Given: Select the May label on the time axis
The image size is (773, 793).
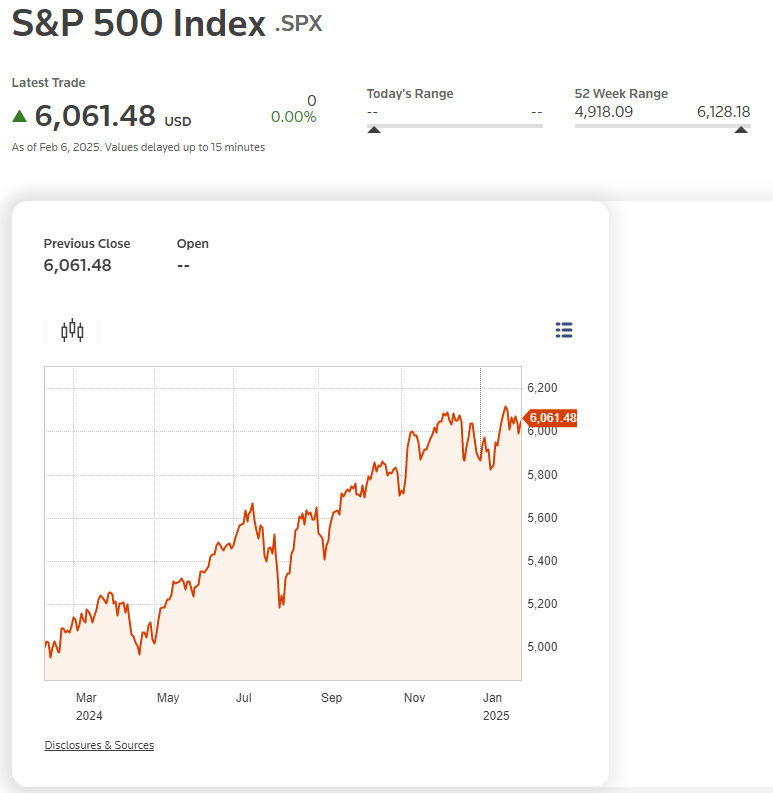Looking at the screenshot, I should (x=168, y=698).
